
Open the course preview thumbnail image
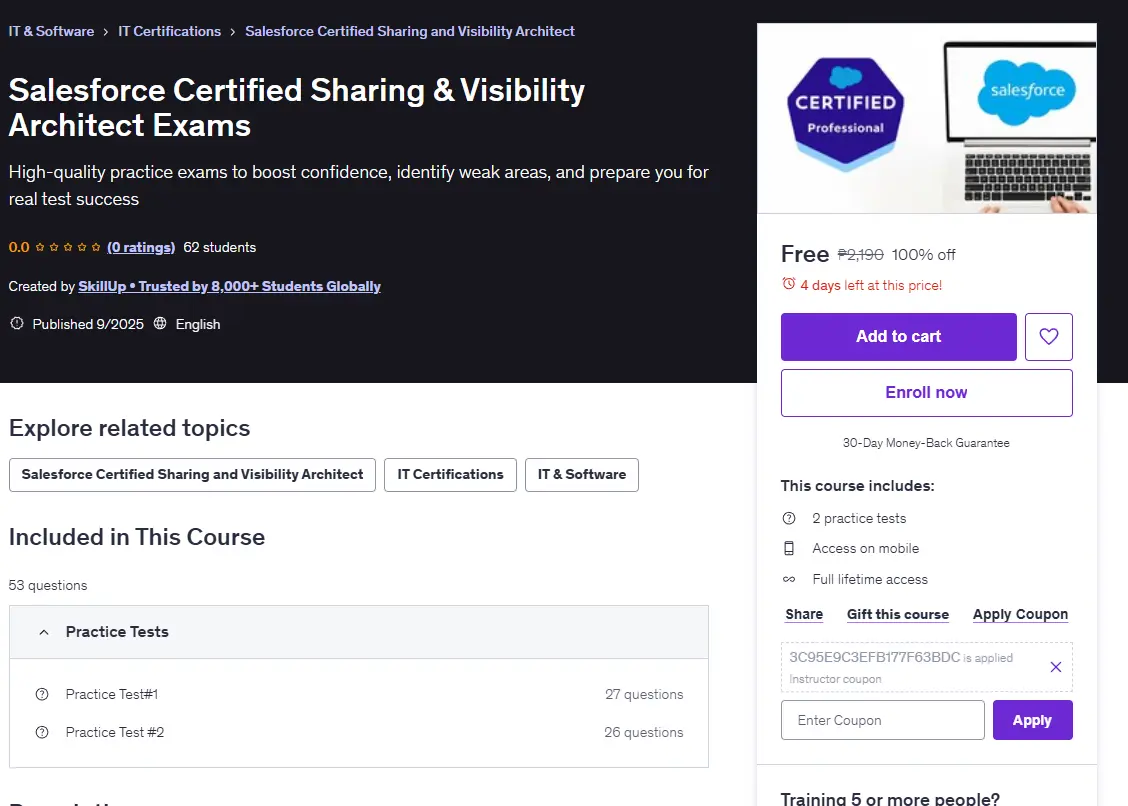927,118
